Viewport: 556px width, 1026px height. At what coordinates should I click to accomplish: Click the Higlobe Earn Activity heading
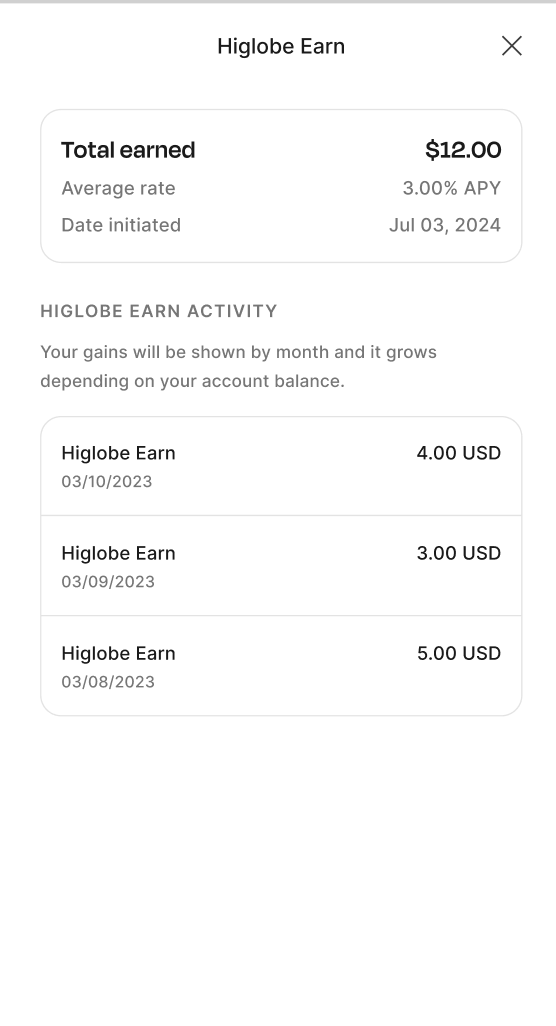point(159,311)
